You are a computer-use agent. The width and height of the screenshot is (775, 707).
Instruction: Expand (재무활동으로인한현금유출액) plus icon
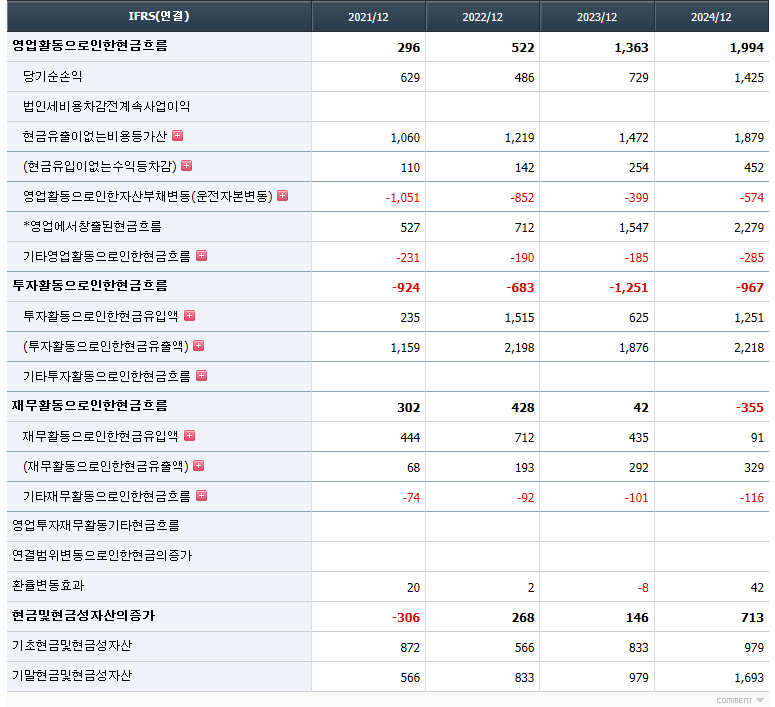point(198,466)
